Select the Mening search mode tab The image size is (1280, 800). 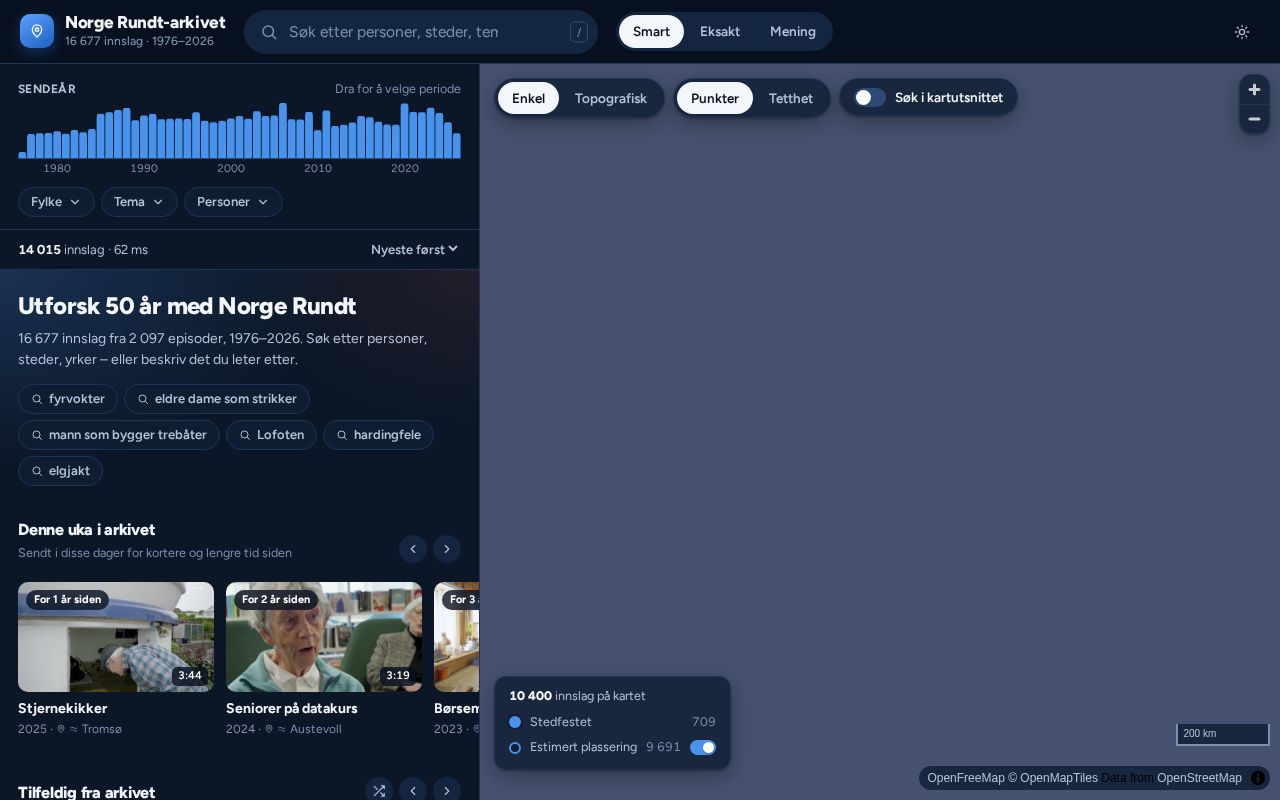(793, 32)
